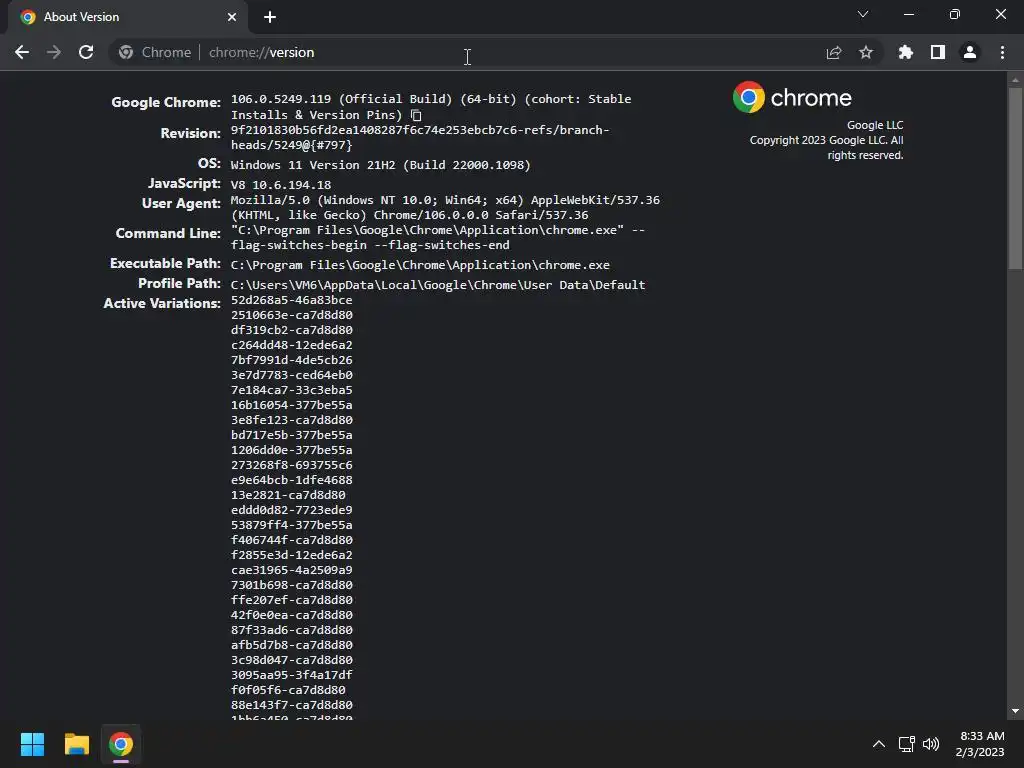Open the volume tray icon

click(931, 744)
